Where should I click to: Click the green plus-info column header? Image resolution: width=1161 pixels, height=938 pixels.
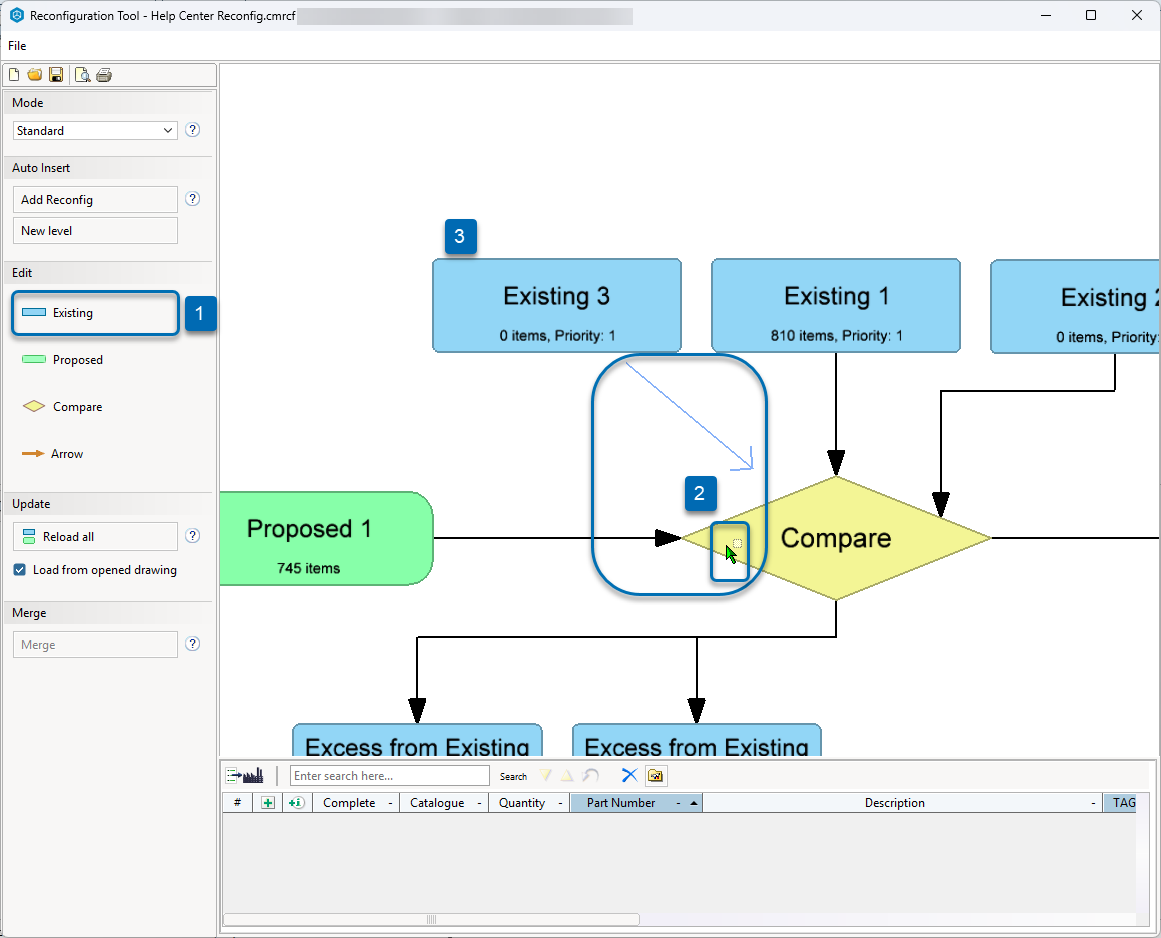(297, 803)
